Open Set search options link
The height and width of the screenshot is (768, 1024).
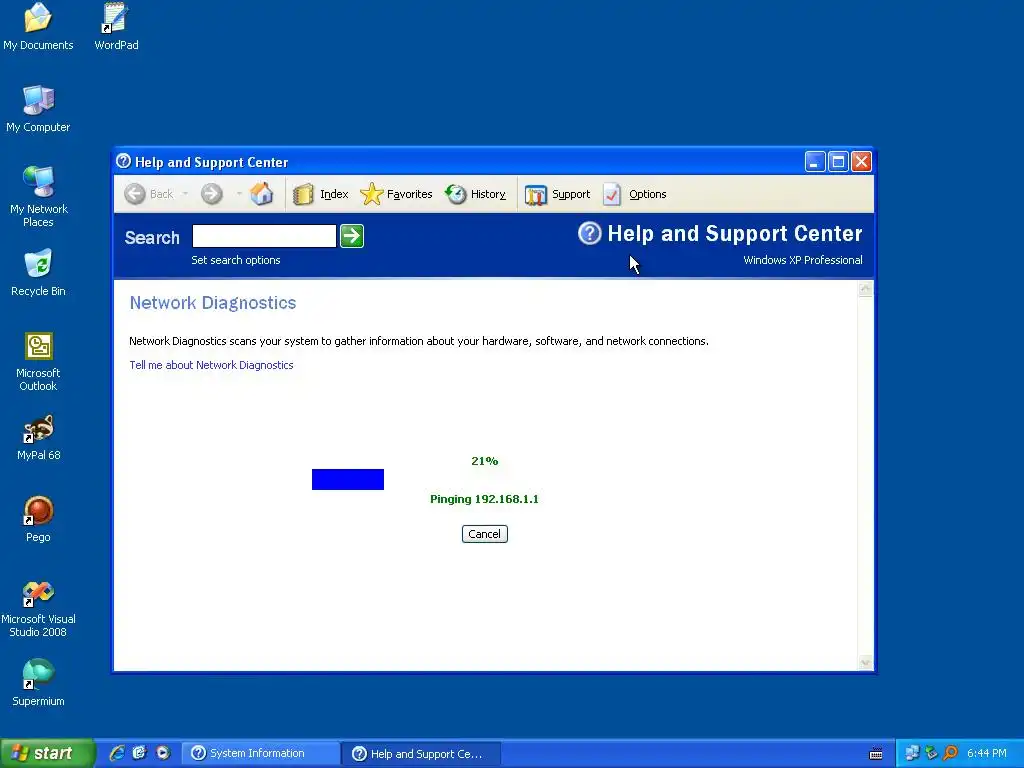(x=236, y=260)
